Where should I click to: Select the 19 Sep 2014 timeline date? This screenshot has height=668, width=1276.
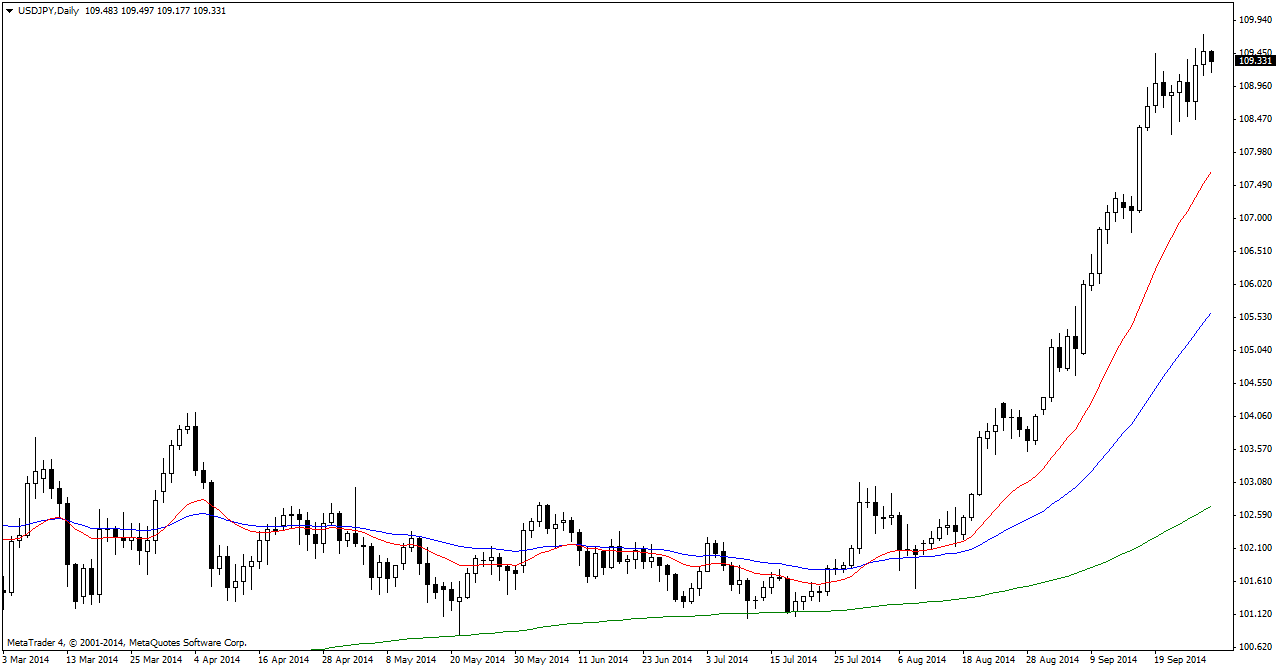coord(1177,660)
